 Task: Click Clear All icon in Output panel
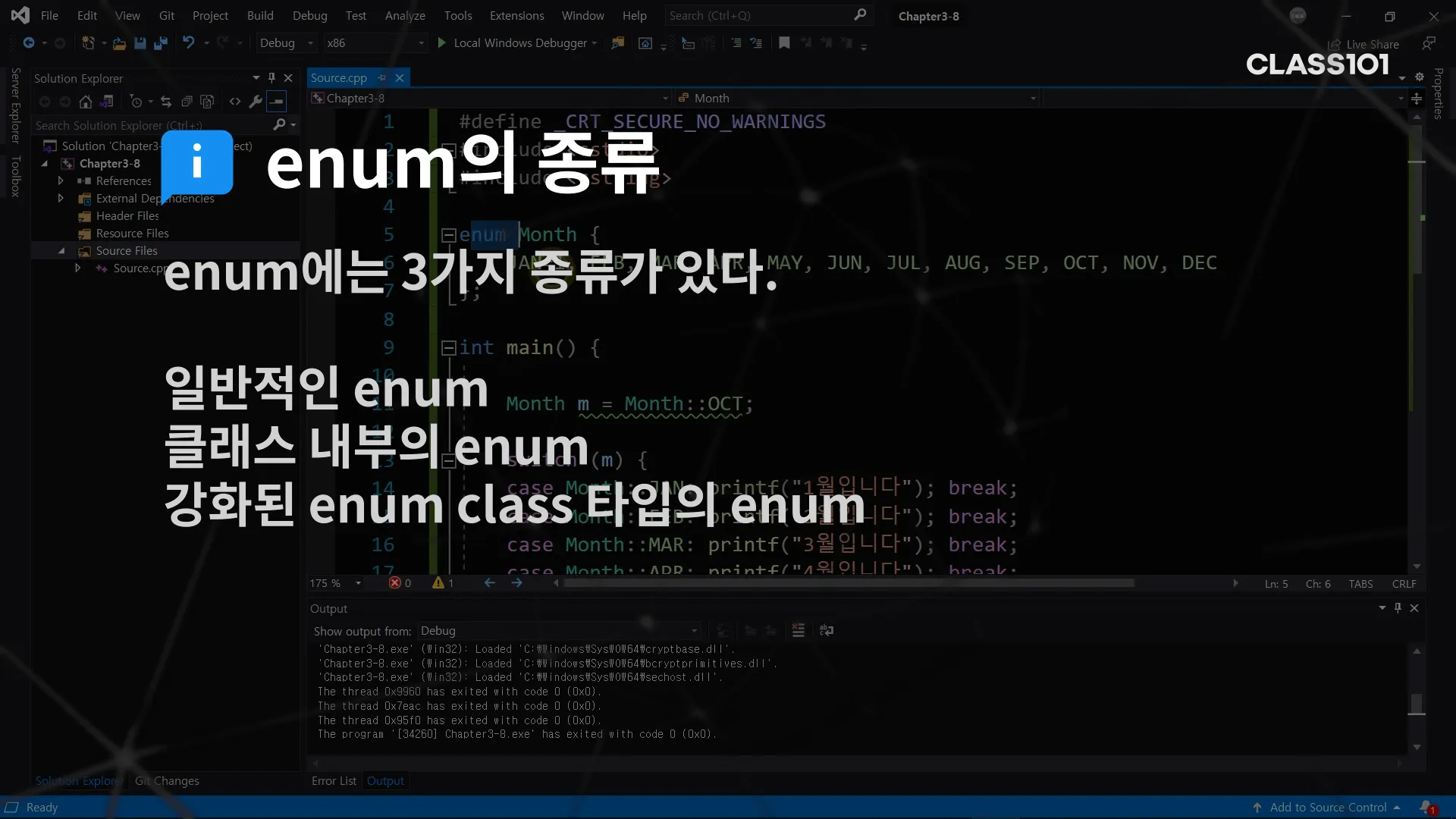point(798,630)
